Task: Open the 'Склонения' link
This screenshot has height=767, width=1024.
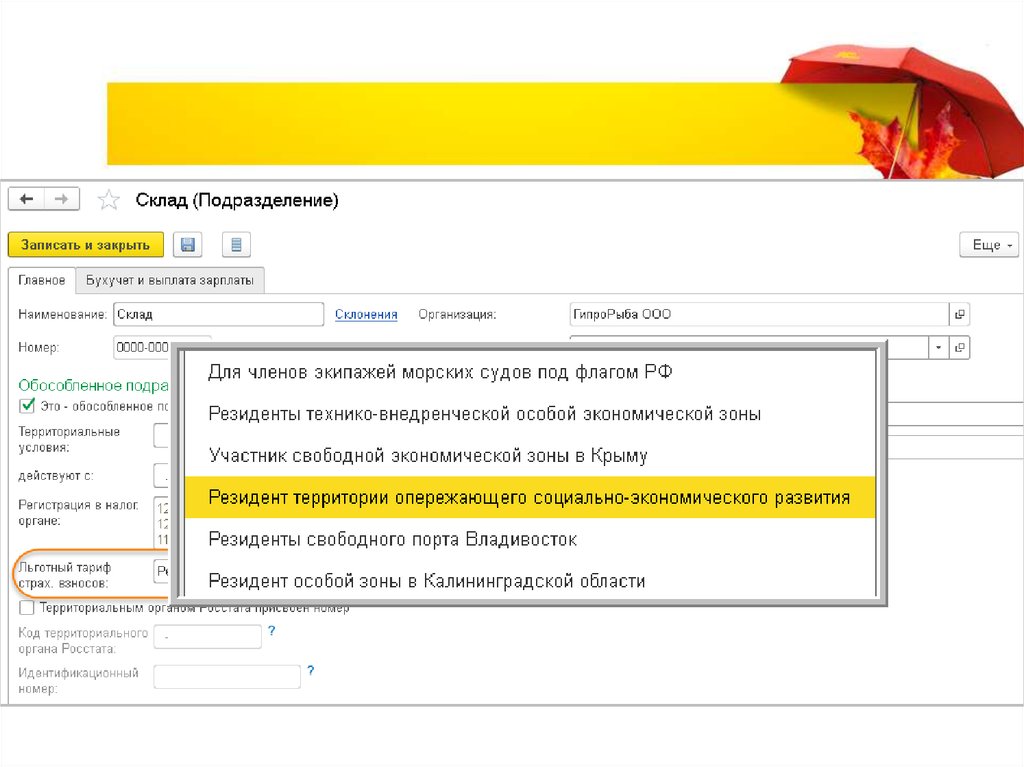Action: [366, 315]
